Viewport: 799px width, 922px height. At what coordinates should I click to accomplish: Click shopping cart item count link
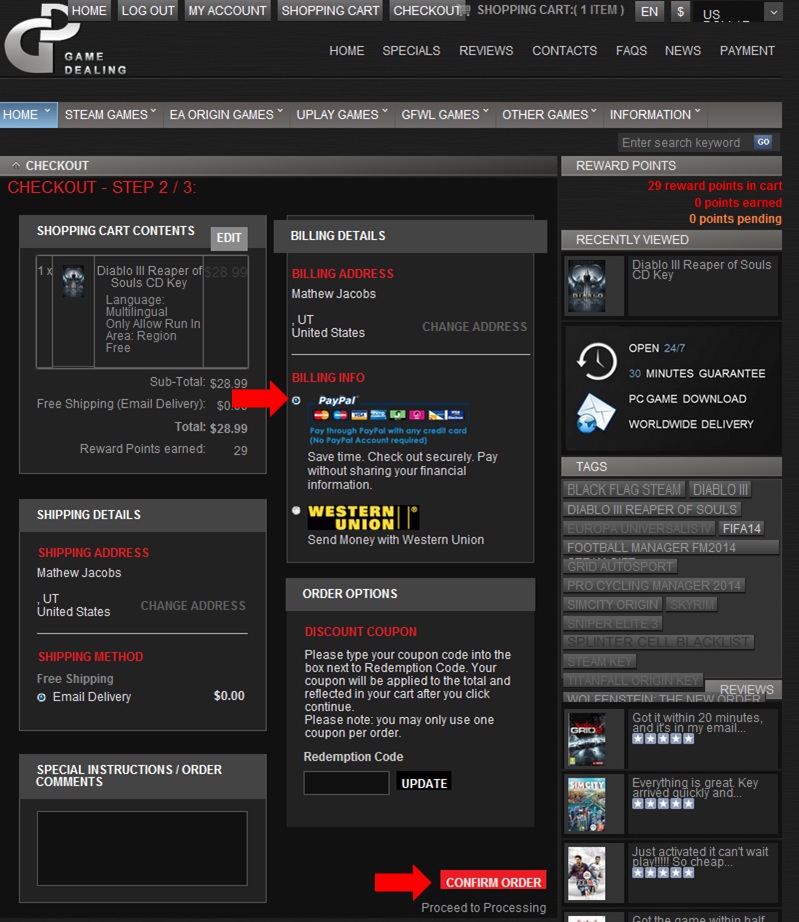pyautogui.click(x=550, y=10)
